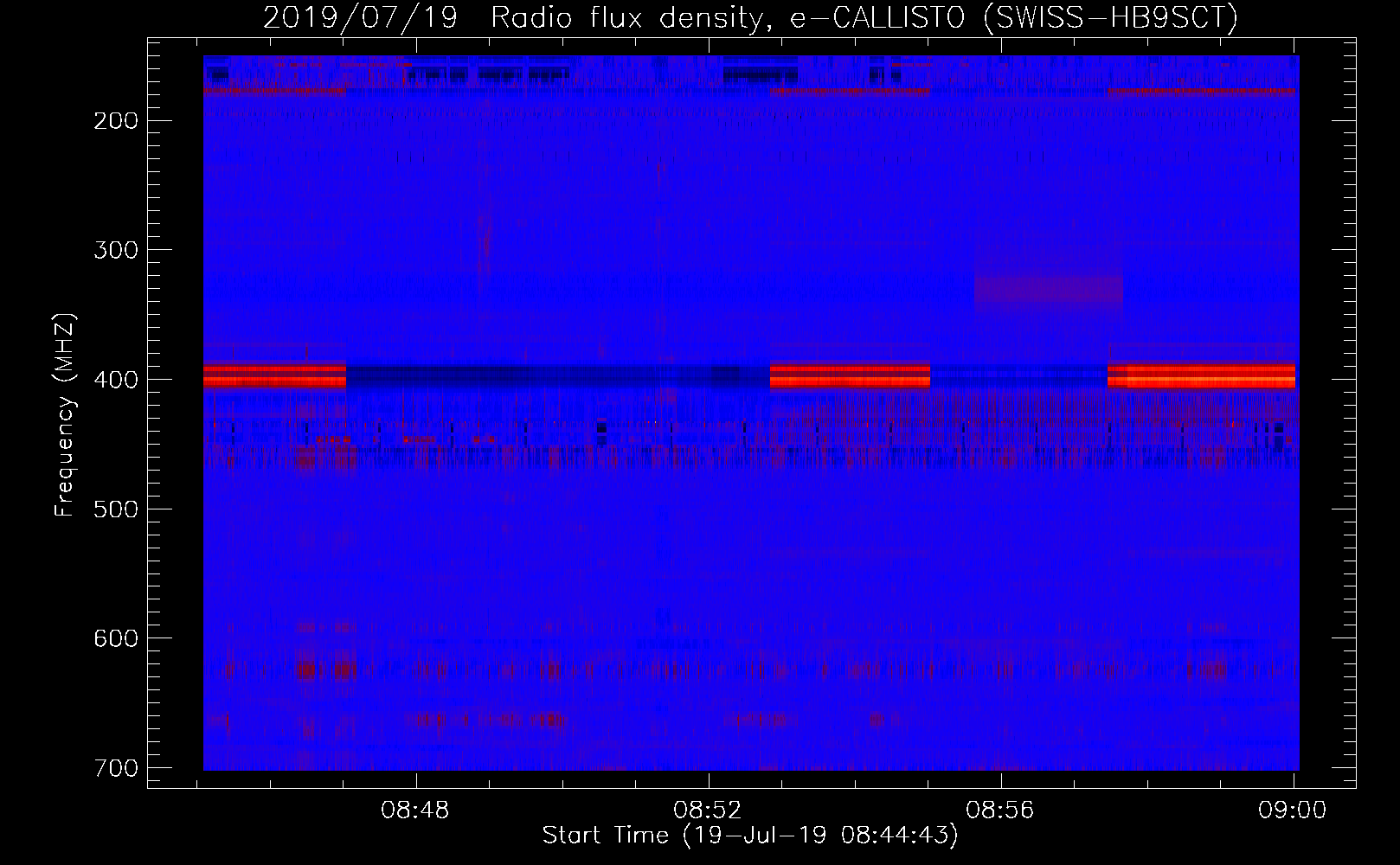Click the "Start Time (19-Jul-19 08:44:43)" axis label

[750, 836]
